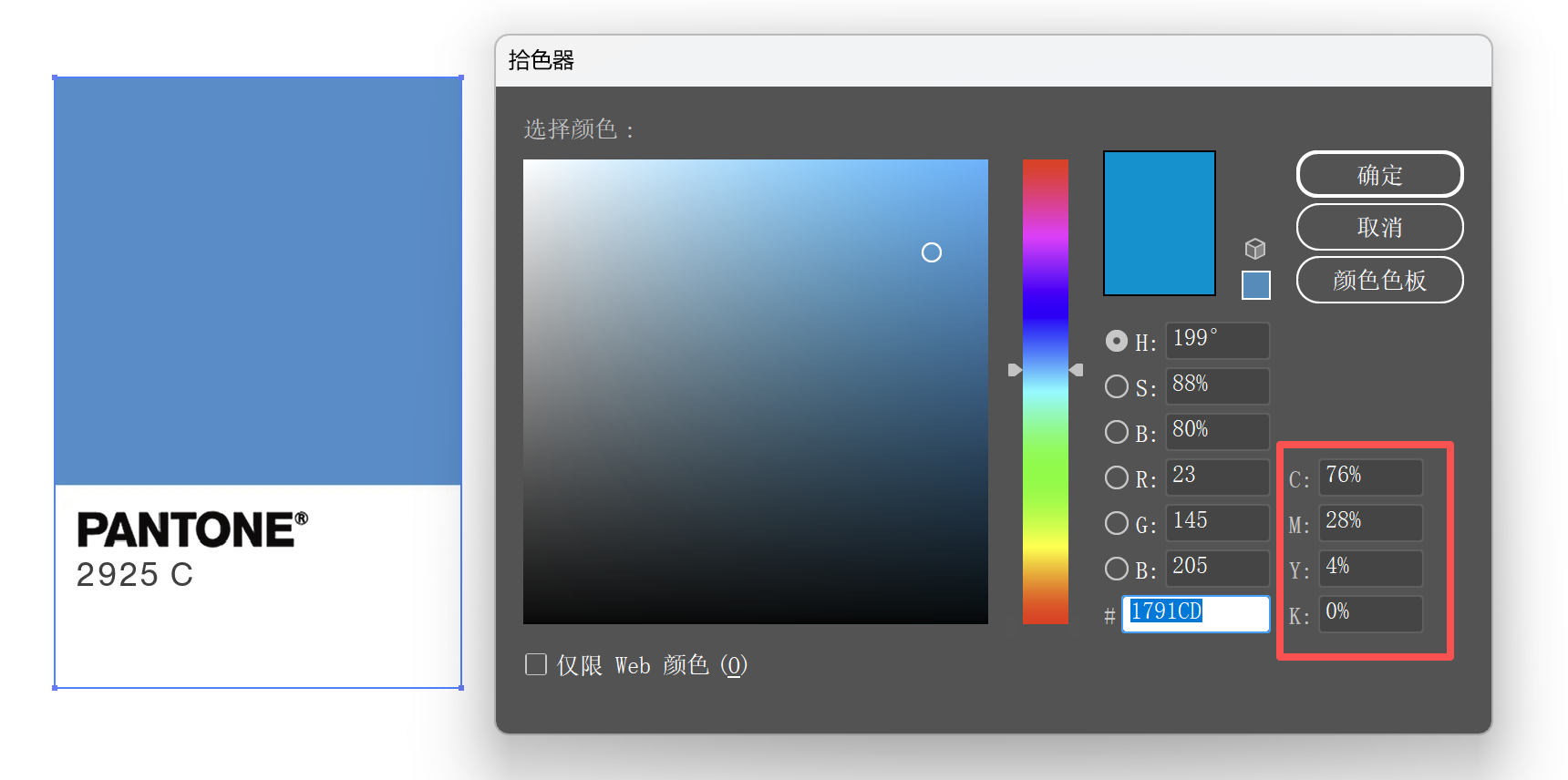Click the left hue slider arrow handle
This screenshot has width=1568, height=780.
pos(1015,370)
